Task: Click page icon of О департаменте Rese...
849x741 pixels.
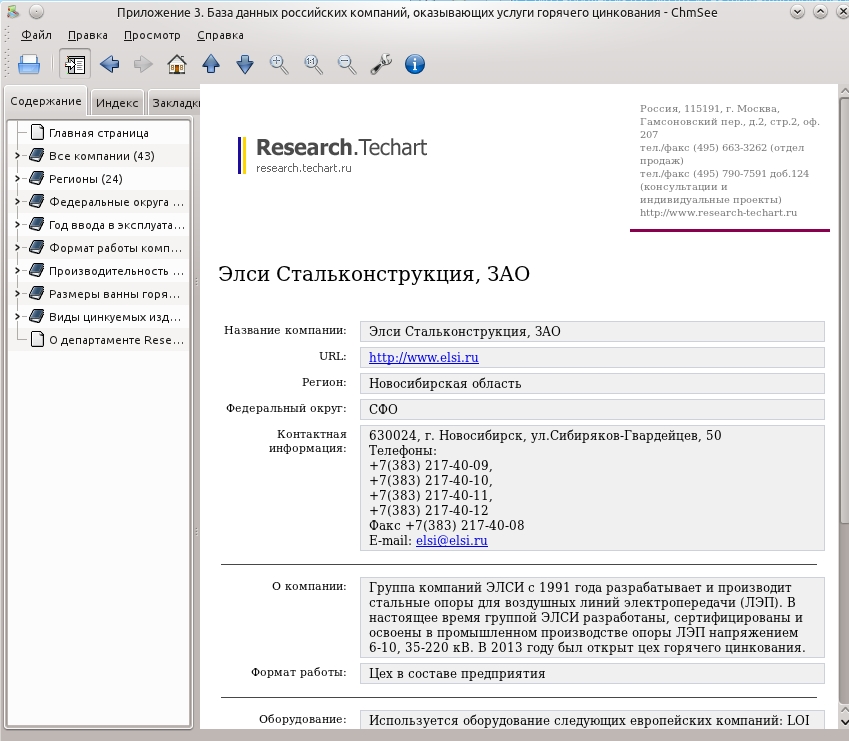Action: point(37,340)
